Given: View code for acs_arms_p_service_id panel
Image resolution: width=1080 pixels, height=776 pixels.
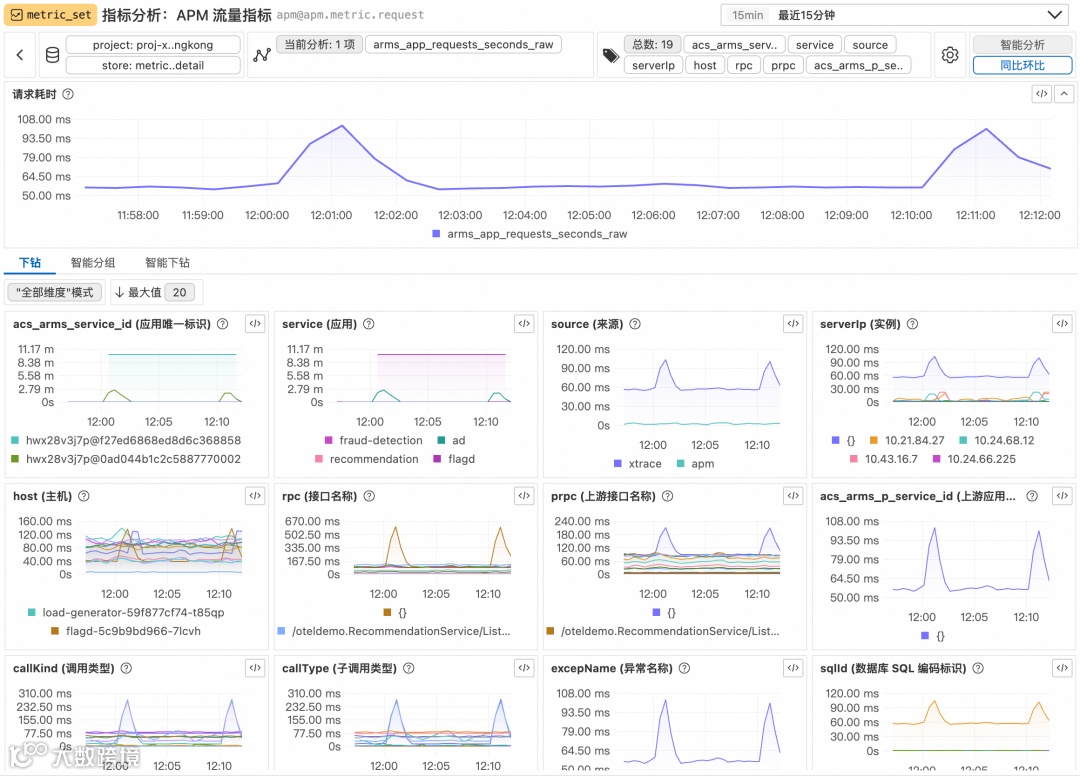Looking at the screenshot, I should click(x=1062, y=496).
